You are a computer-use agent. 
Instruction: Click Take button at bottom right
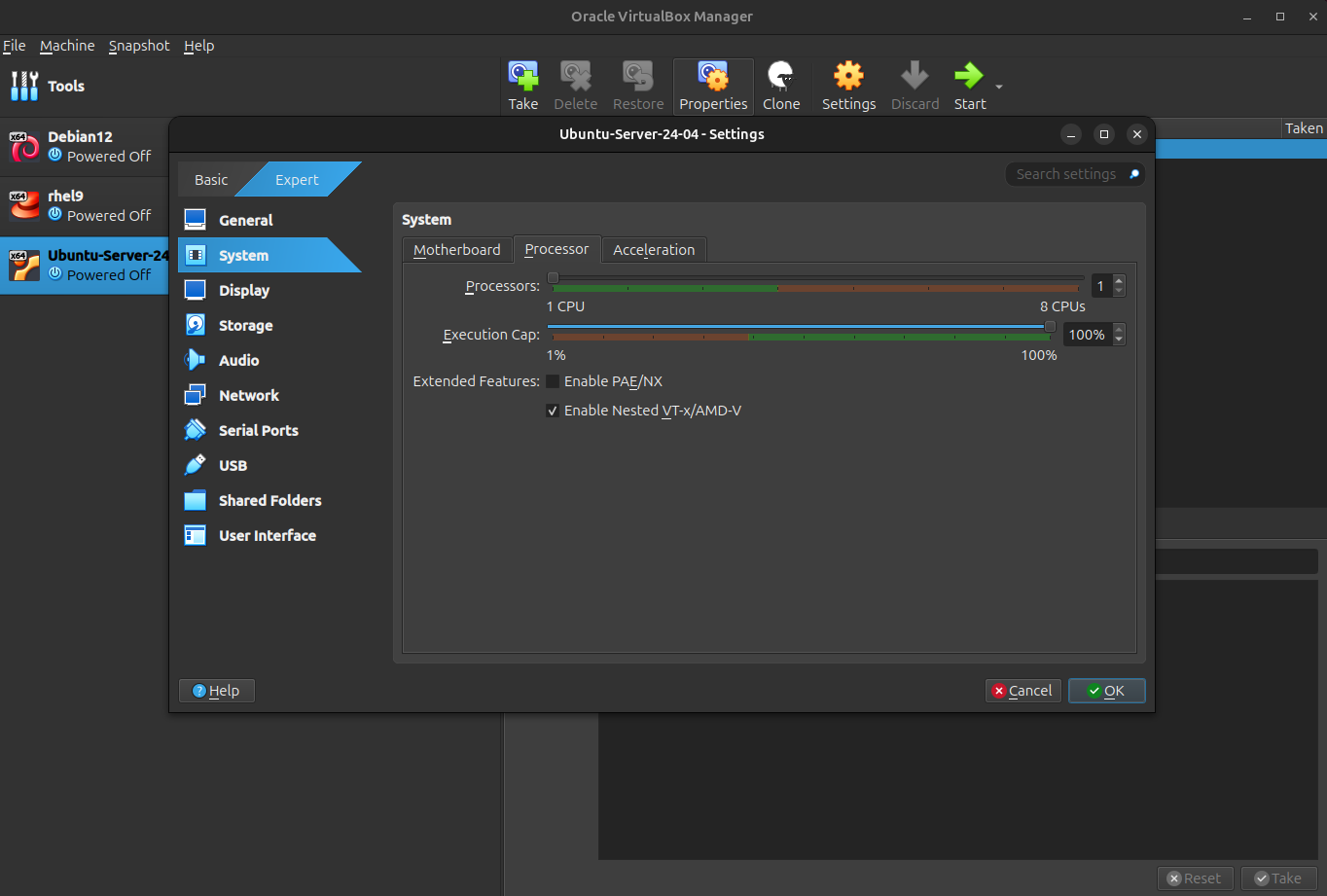(x=1278, y=878)
